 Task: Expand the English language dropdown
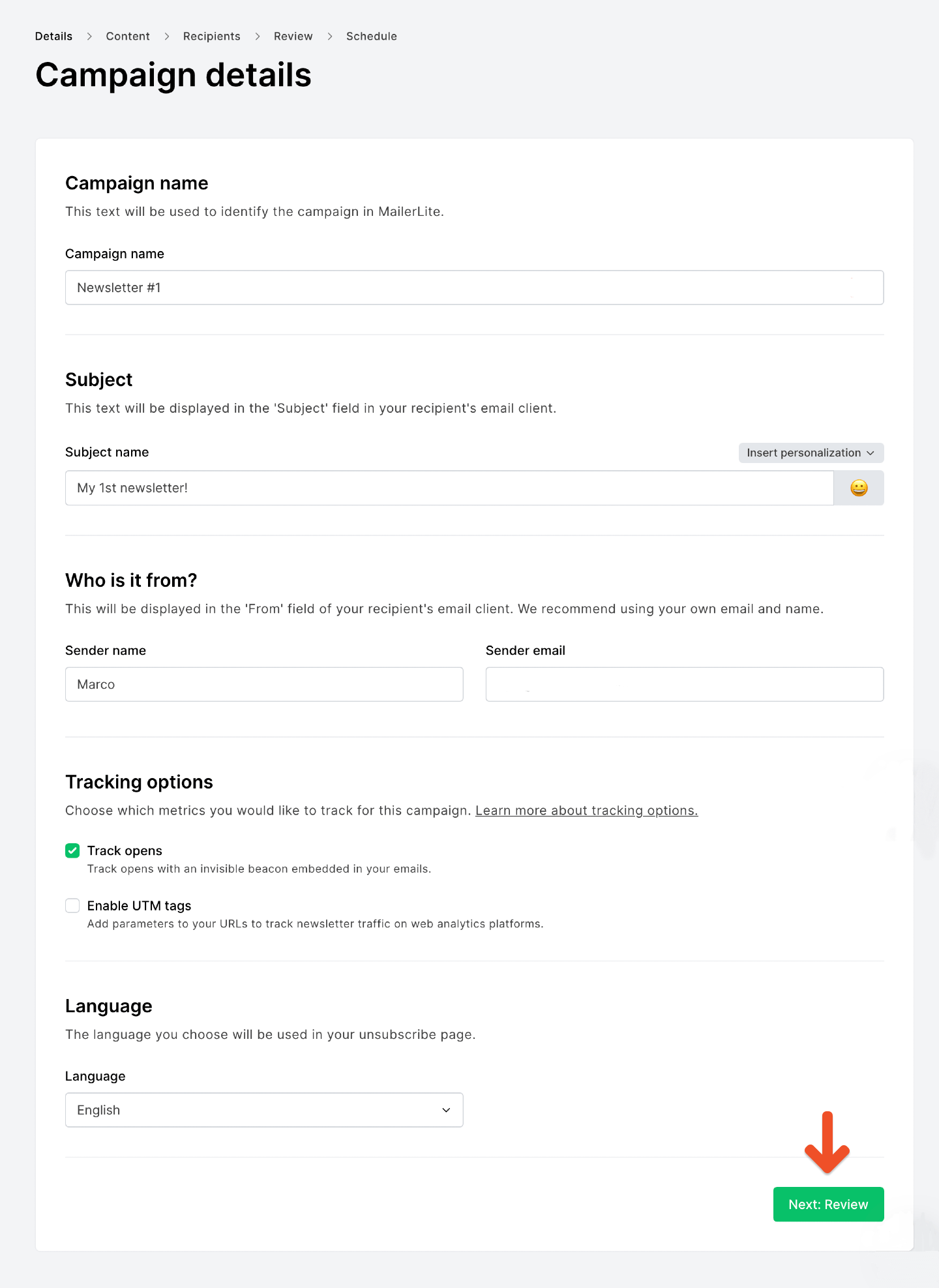(x=264, y=1110)
